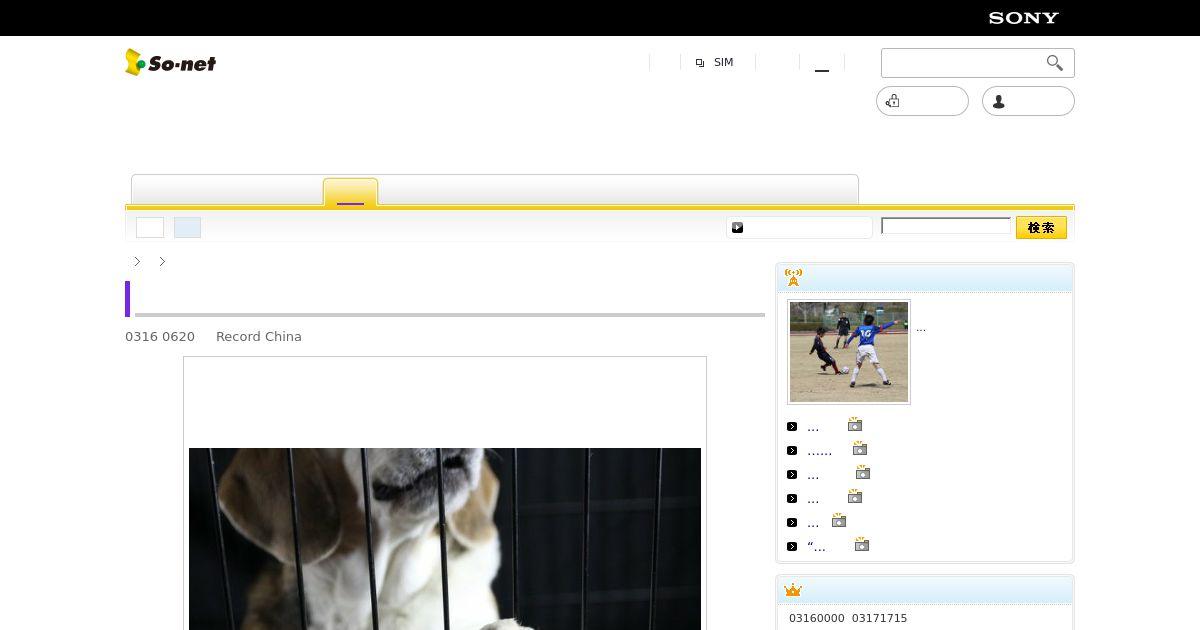Click camera icon on fourth headline
Screen dimensions: 1200x630
855,497
